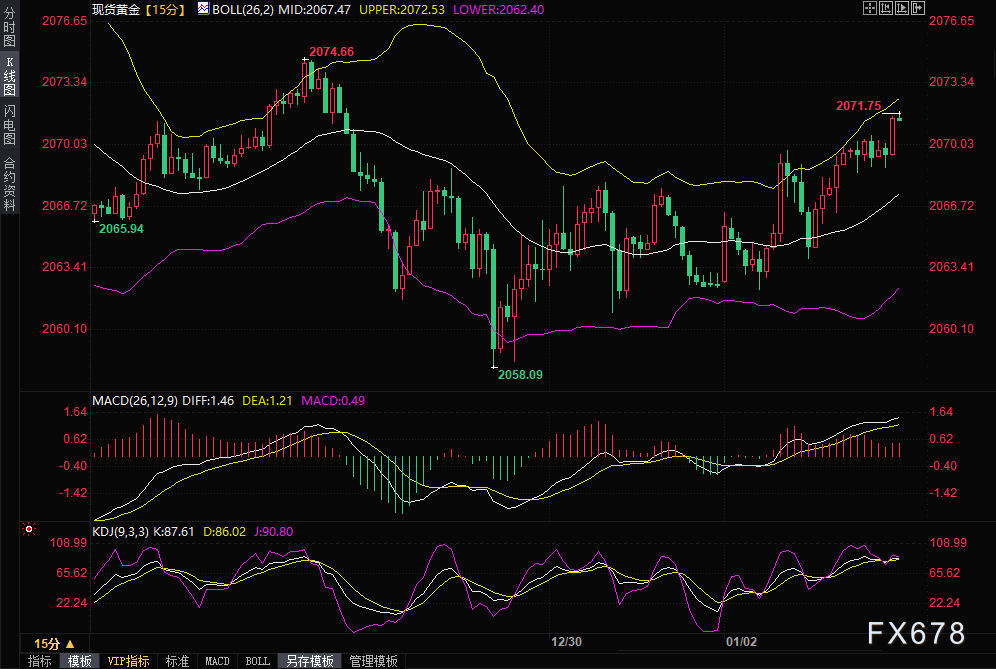996x669 pixels.
Task: Apply the BOLL template at bottom
Action: point(257,661)
